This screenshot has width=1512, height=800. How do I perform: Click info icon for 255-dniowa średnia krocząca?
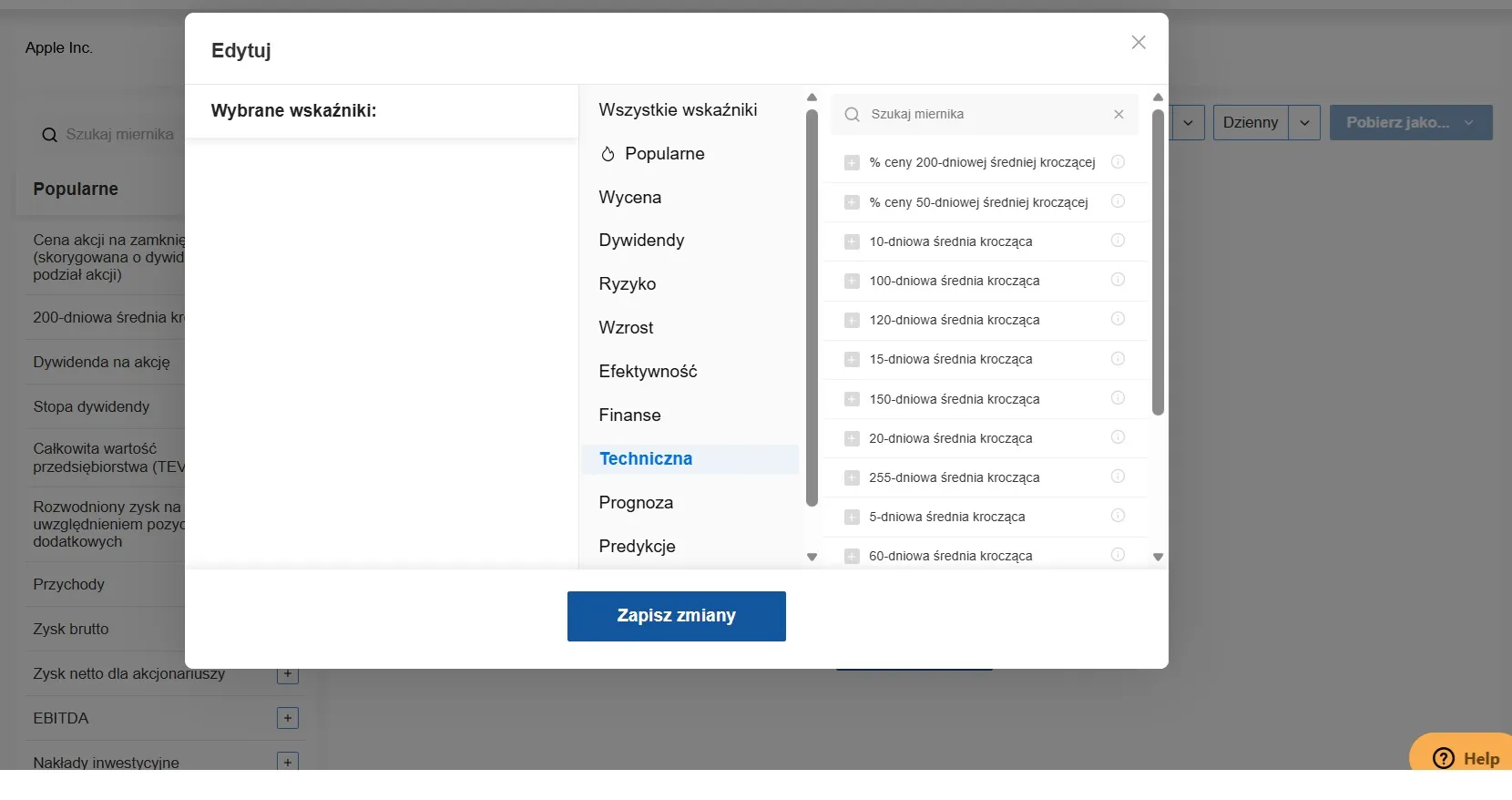point(1118,477)
